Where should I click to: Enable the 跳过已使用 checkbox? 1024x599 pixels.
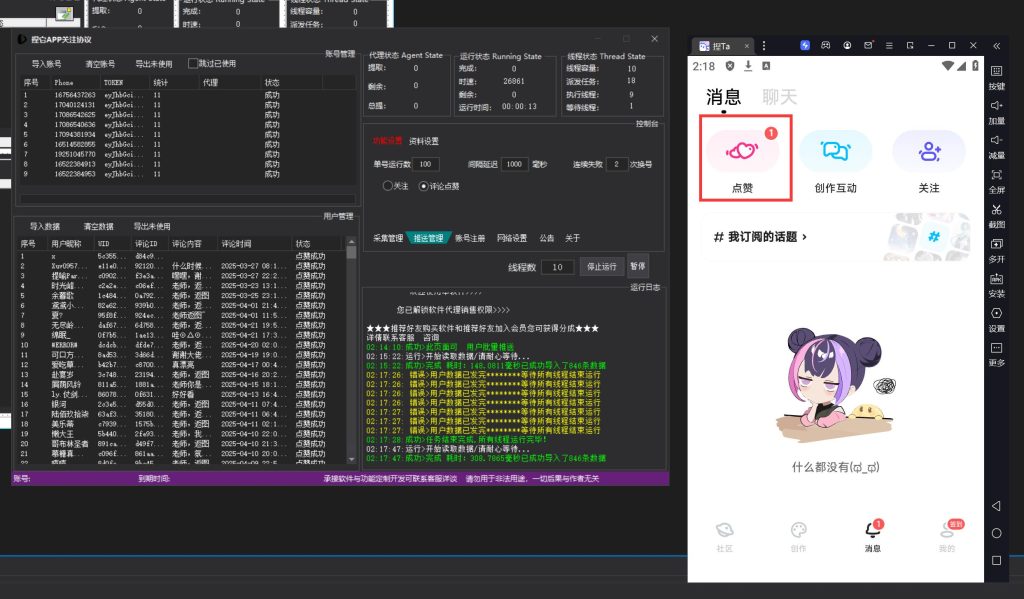click(192, 63)
